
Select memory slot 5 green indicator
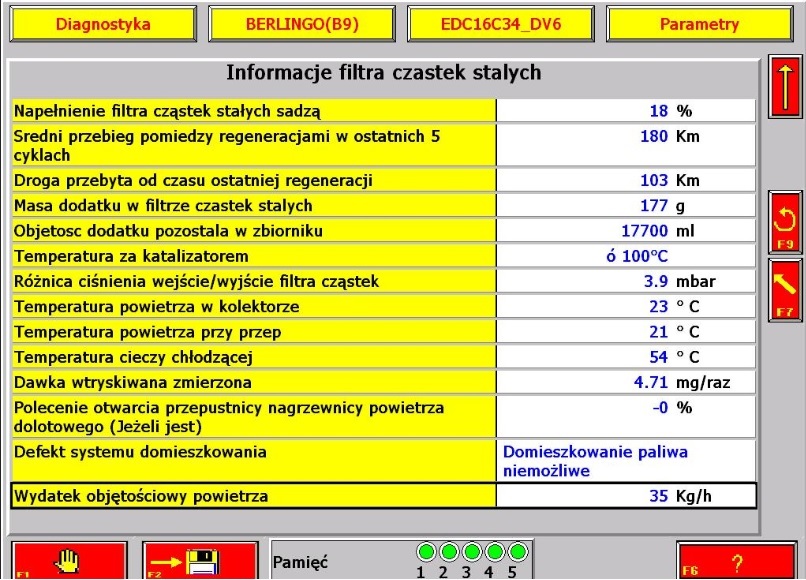coord(518,553)
